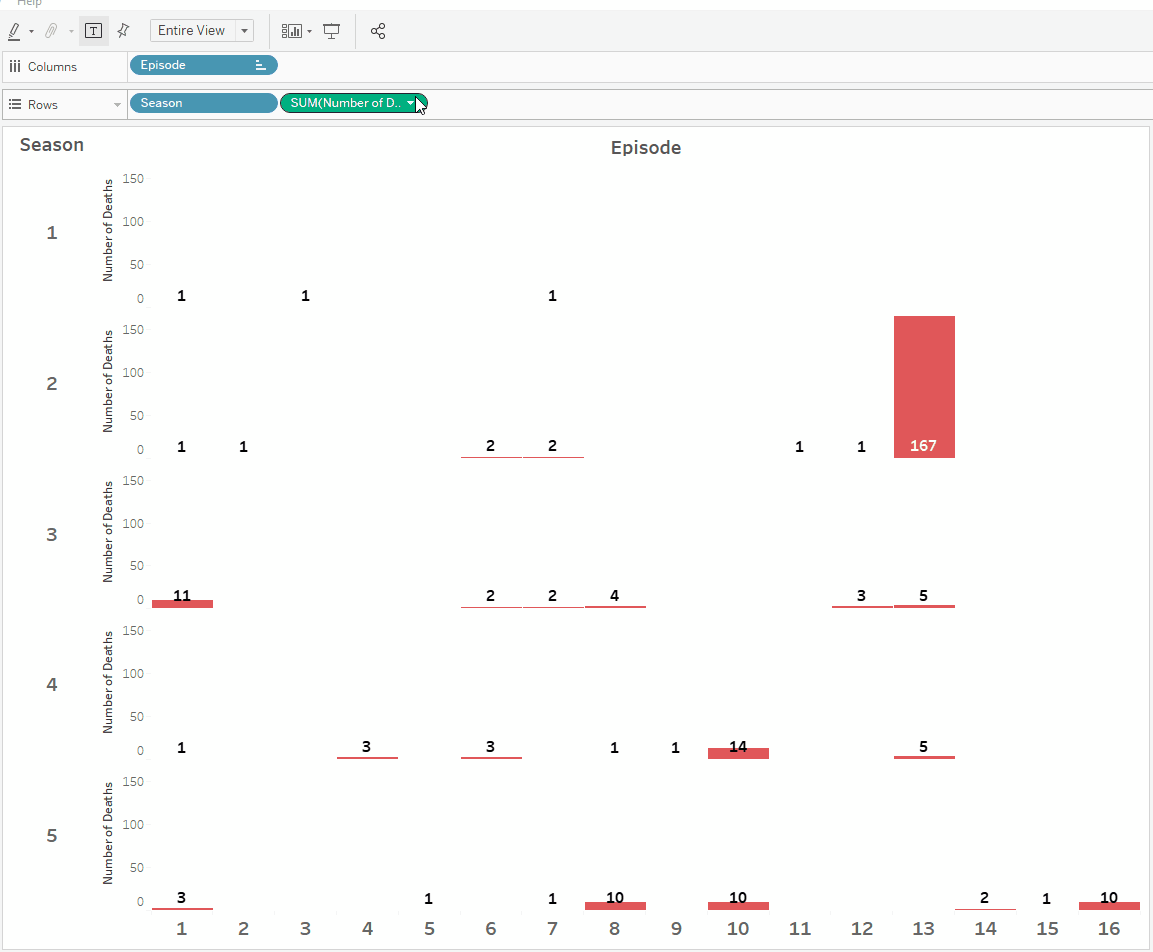Click episode 9 axis label
1153x952 pixels.
[x=677, y=928]
